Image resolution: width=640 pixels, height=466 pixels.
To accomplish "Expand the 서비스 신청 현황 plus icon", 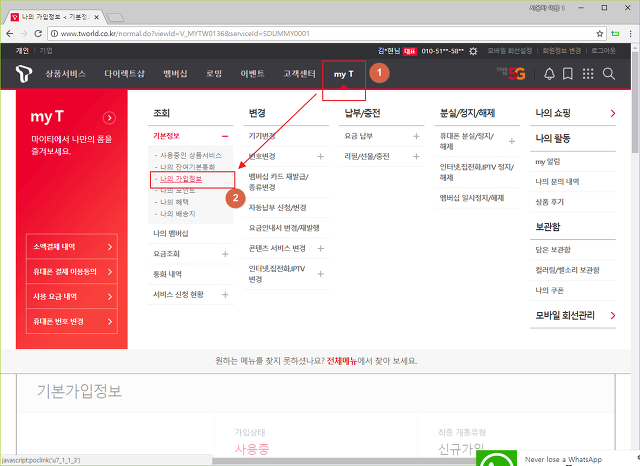I will pos(225,295).
